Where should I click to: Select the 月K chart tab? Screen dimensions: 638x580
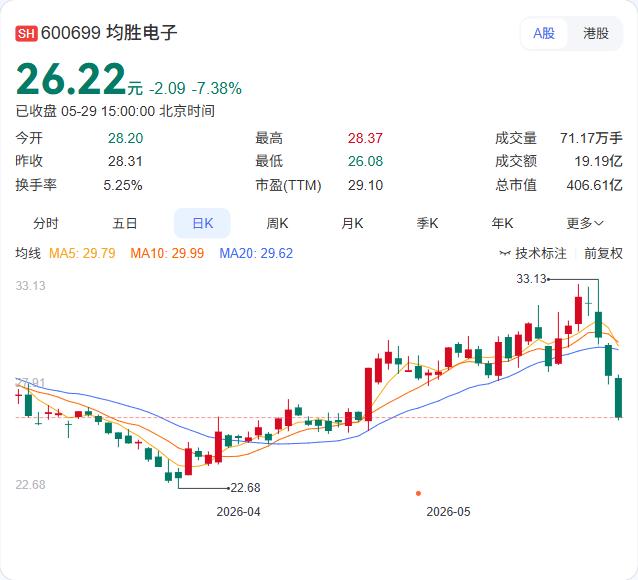point(352,223)
